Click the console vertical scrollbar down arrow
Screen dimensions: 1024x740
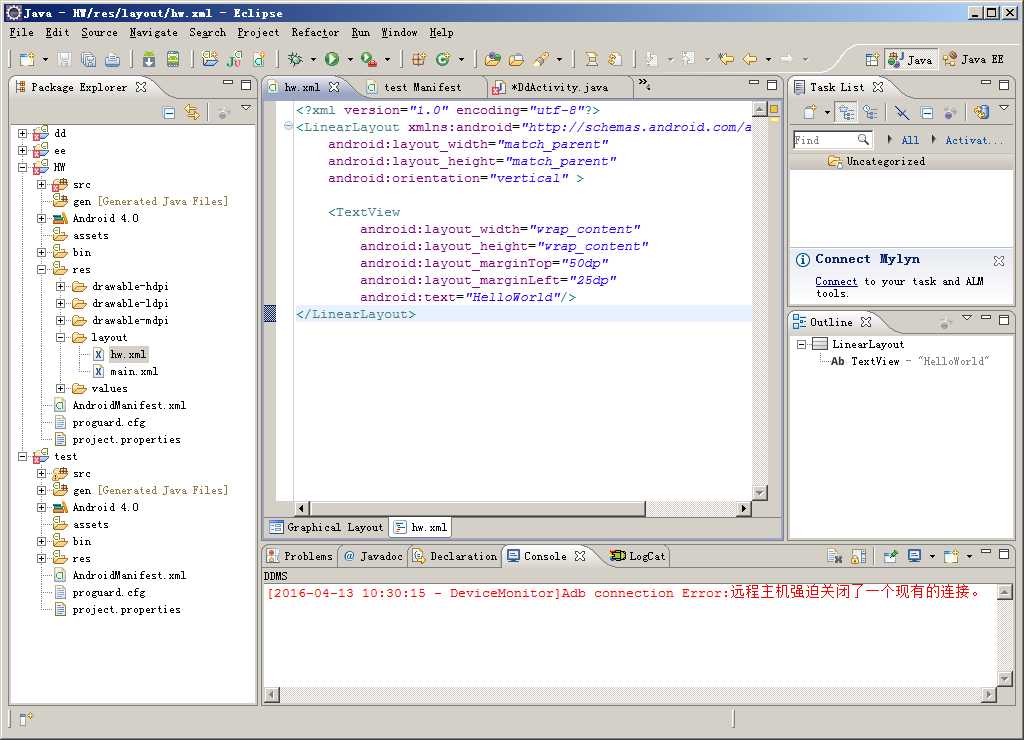1004,679
